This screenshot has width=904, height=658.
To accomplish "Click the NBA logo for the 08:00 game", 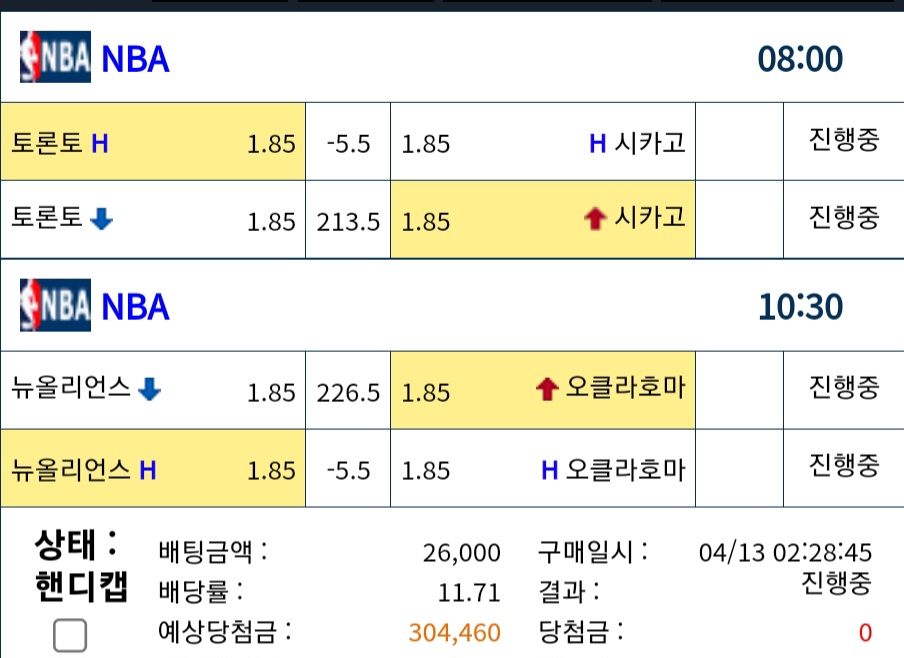I will (x=55, y=57).
